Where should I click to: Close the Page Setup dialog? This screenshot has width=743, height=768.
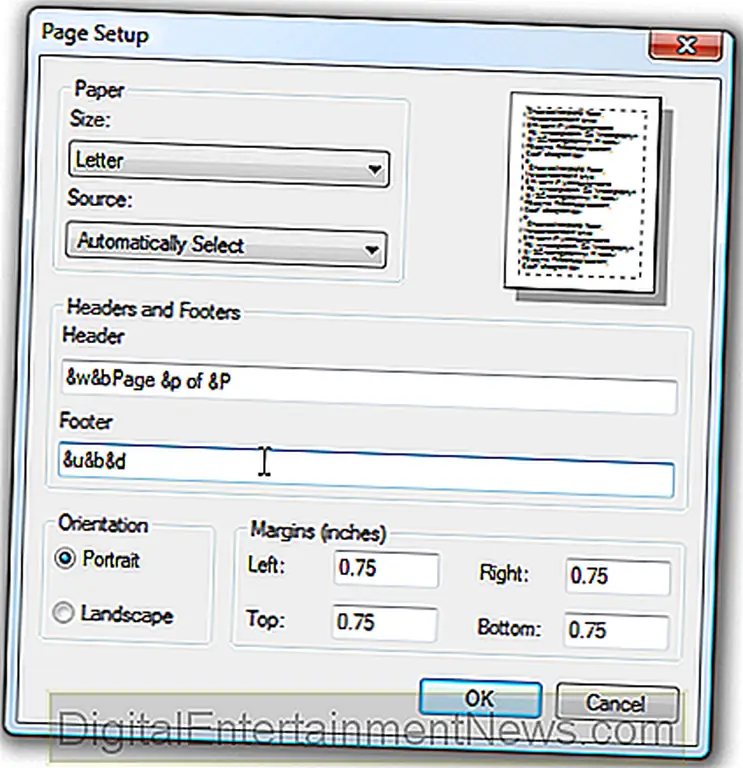pyautogui.click(x=685, y=46)
